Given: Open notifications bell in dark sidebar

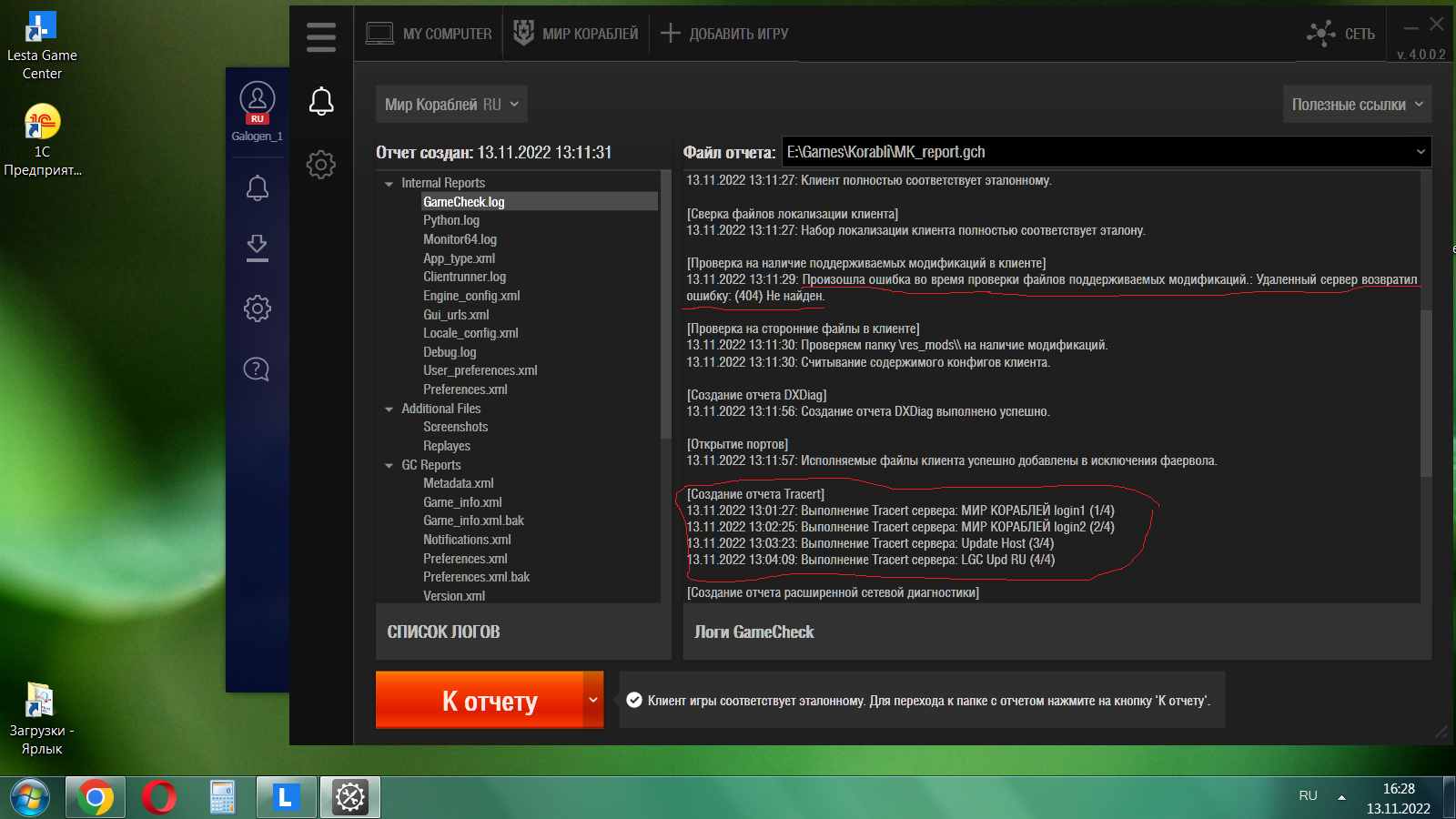Looking at the screenshot, I should click(321, 101).
